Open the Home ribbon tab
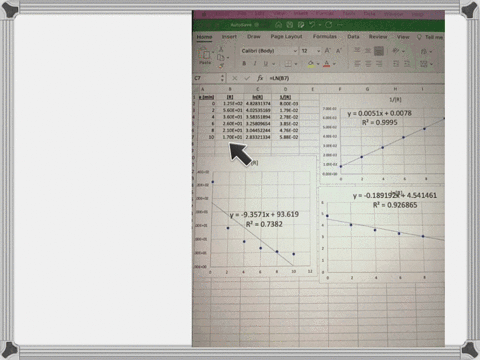This screenshot has height=360, width=480. tap(204, 37)
